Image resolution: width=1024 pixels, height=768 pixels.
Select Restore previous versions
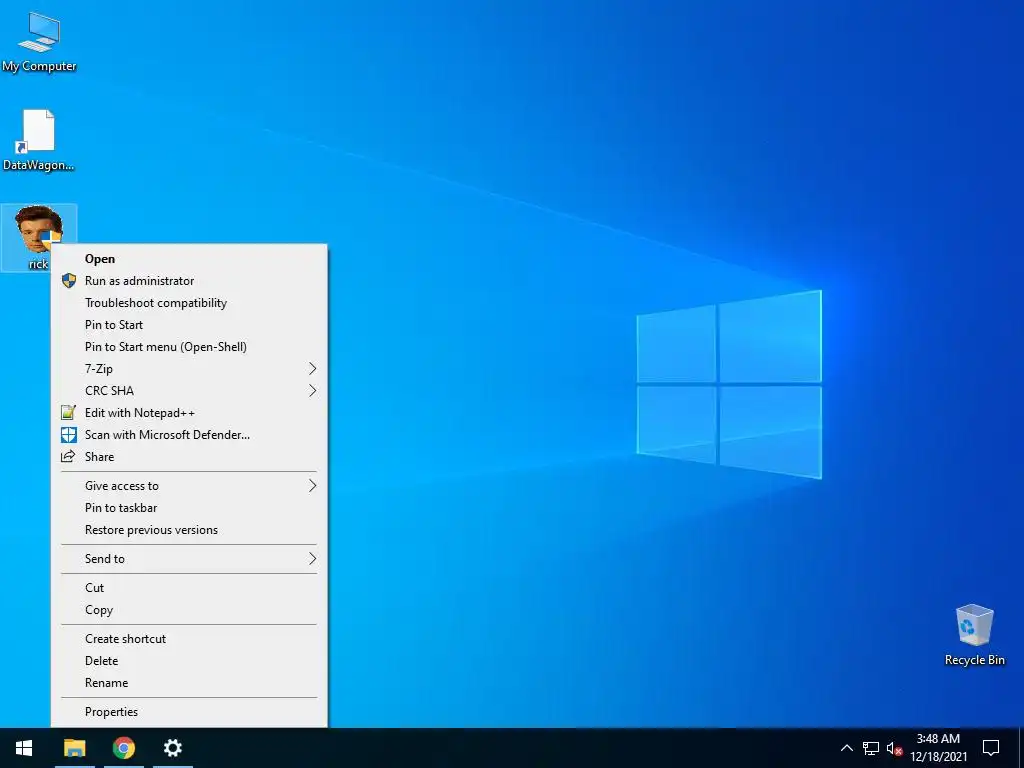point(189,530)
